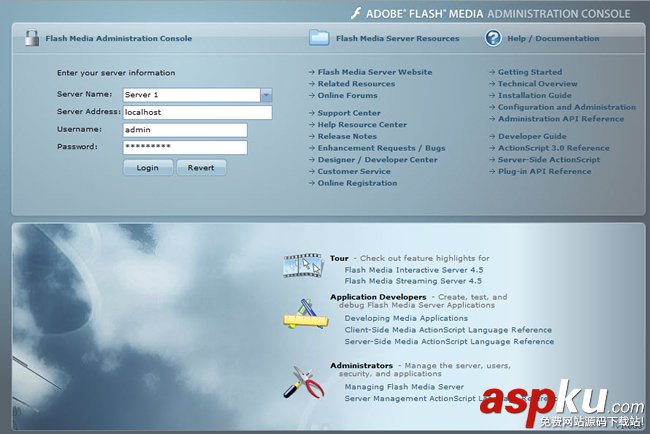This screenshot has height=434, width=650.
Task: Open the Administration API Reference link
Action: tap(561, 119)
